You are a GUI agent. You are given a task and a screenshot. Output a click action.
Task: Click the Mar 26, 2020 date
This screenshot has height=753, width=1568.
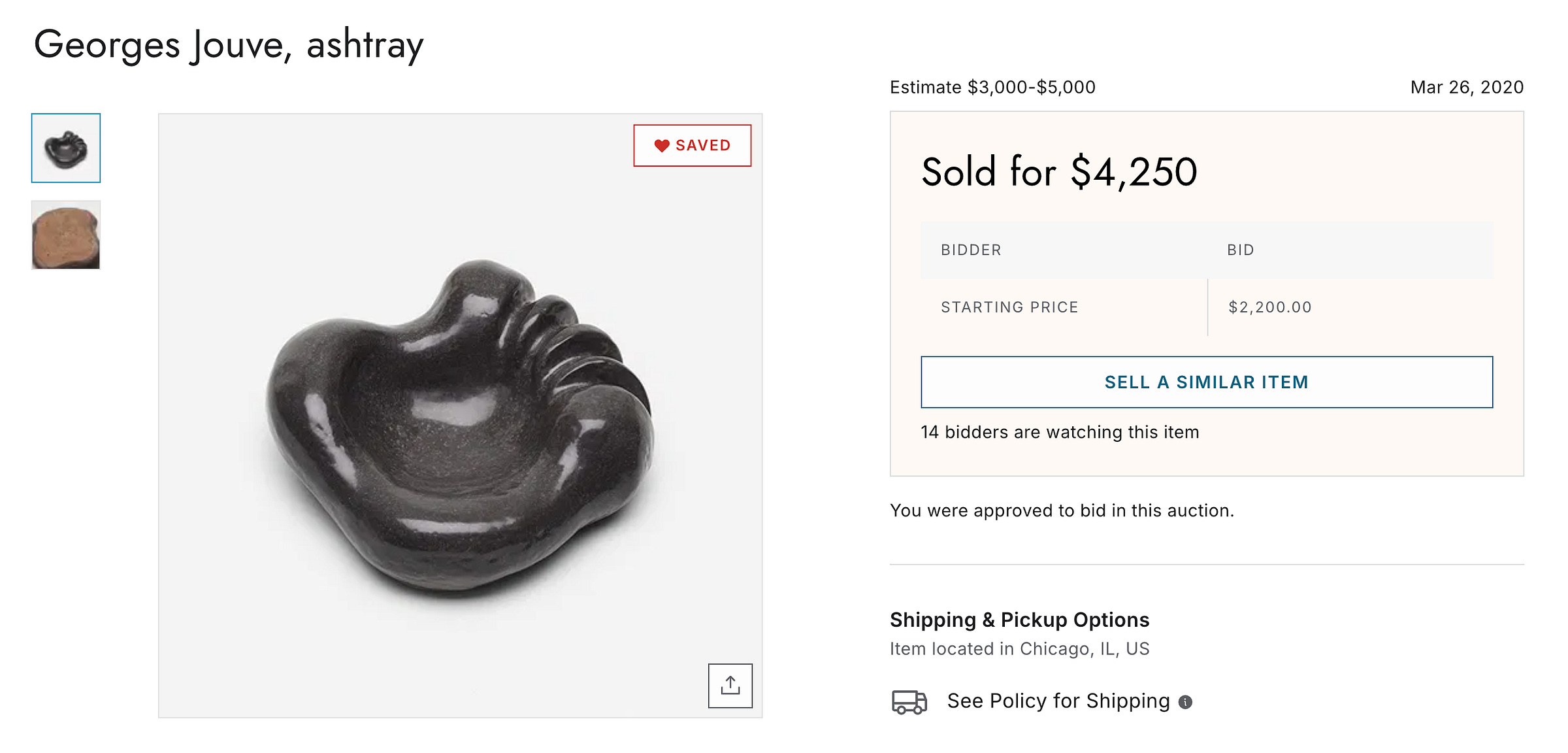click(x=1467, y=87)
